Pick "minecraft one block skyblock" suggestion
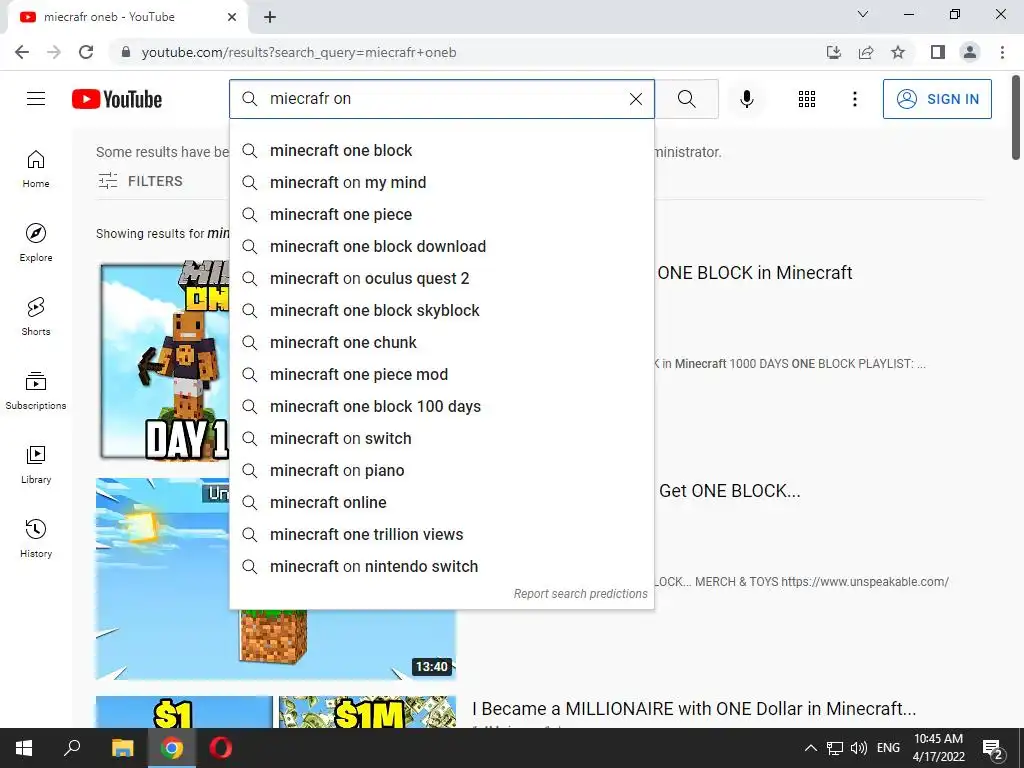 (x=441, y=310)
